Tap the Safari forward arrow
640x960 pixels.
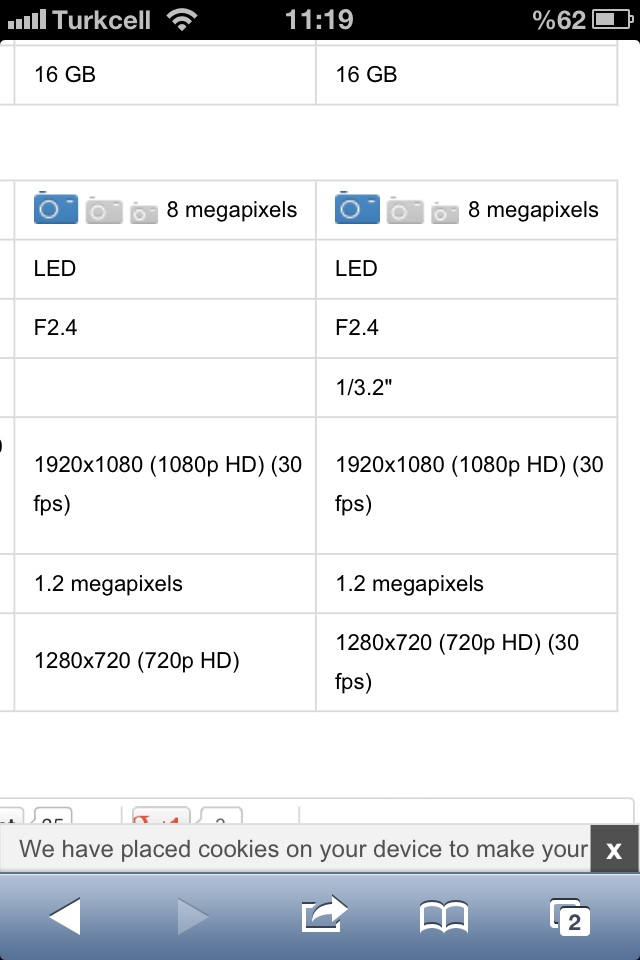tap(193, 916)
